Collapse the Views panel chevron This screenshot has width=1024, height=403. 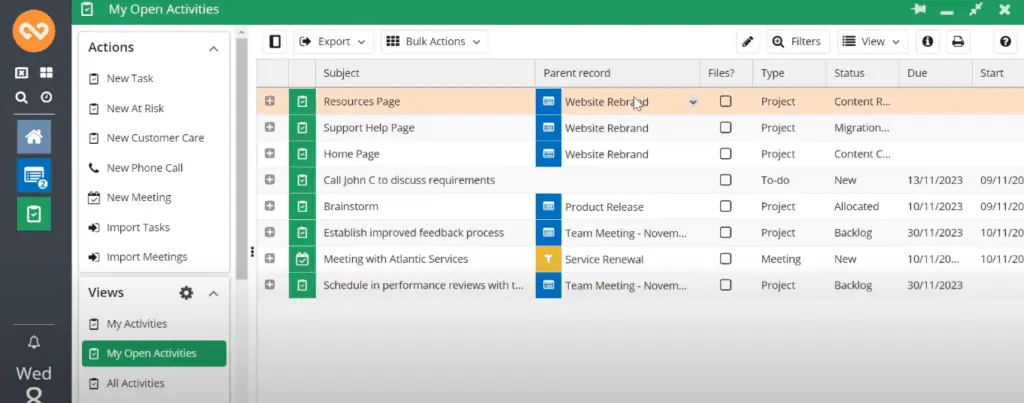click(x=214, y=293)
